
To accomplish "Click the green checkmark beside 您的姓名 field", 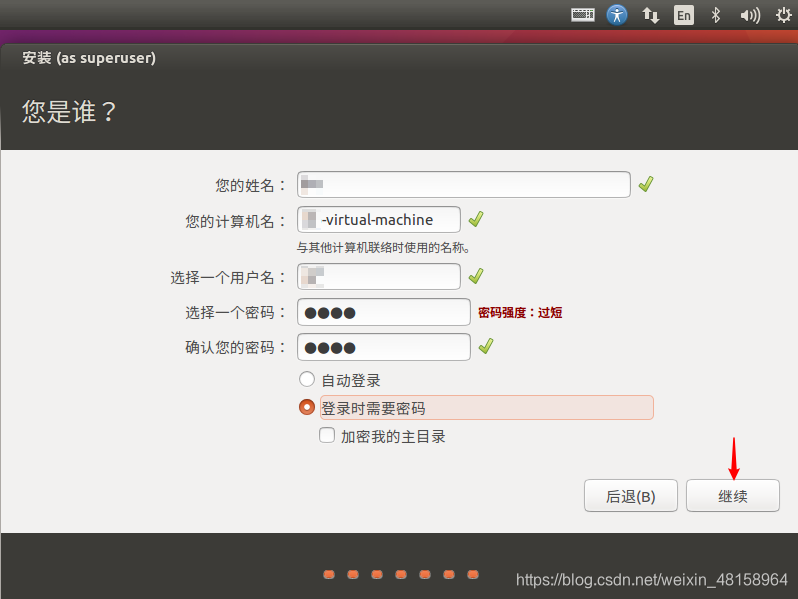I will [x=646, y=184].
